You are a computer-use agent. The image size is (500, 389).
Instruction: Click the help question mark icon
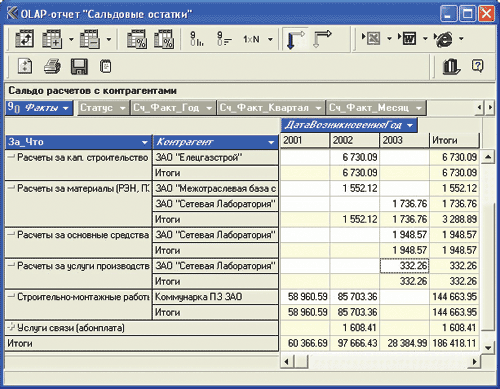point(477,66)
